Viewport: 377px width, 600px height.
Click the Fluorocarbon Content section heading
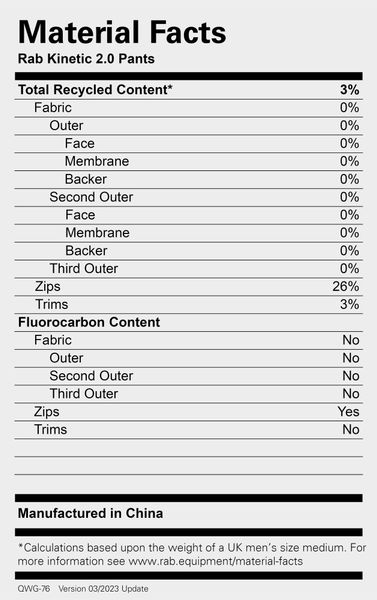(x=89, y=322)
